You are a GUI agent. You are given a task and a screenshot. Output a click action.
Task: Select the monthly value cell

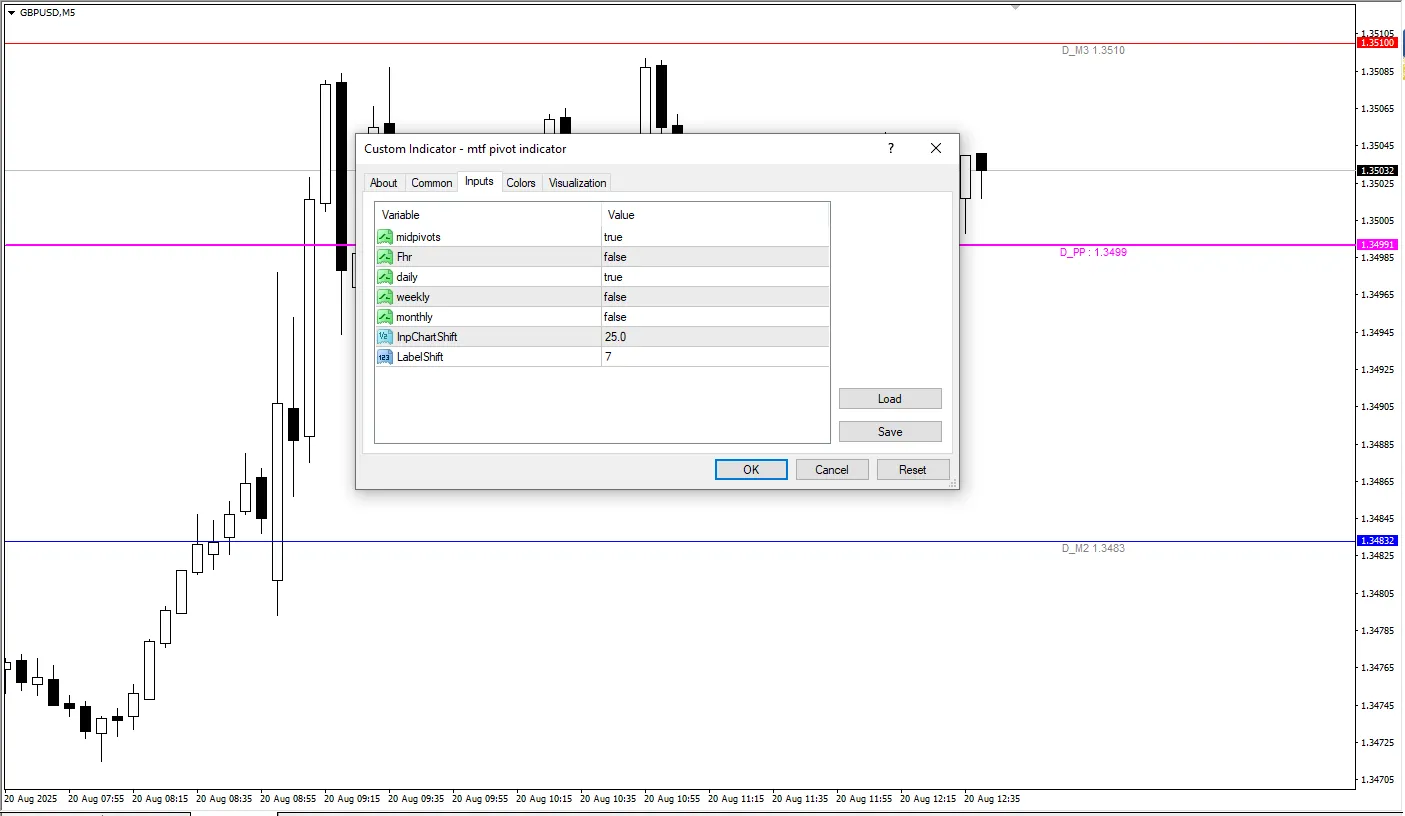point(714,317)
